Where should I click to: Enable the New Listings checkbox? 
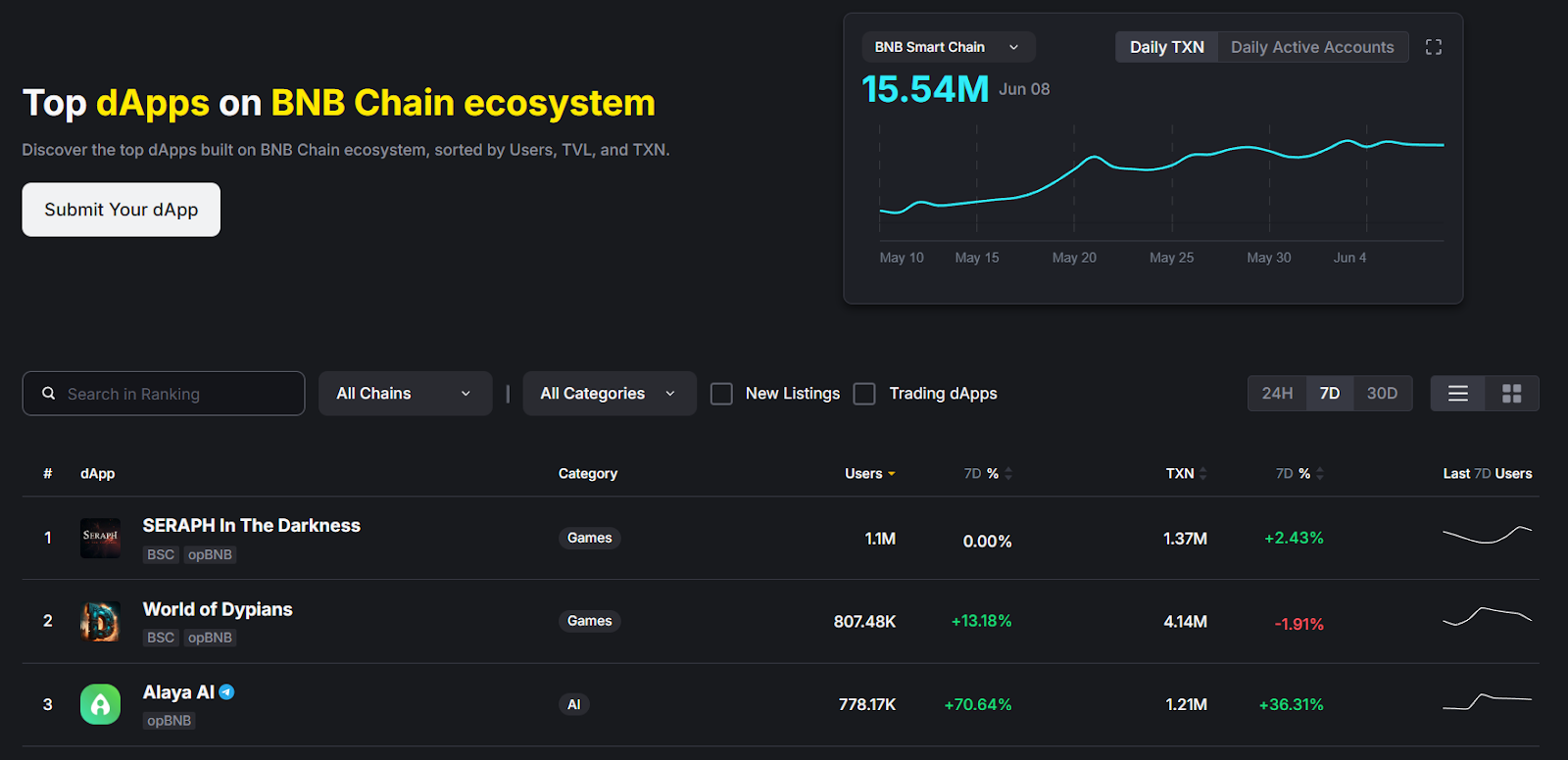click(721, 394)
